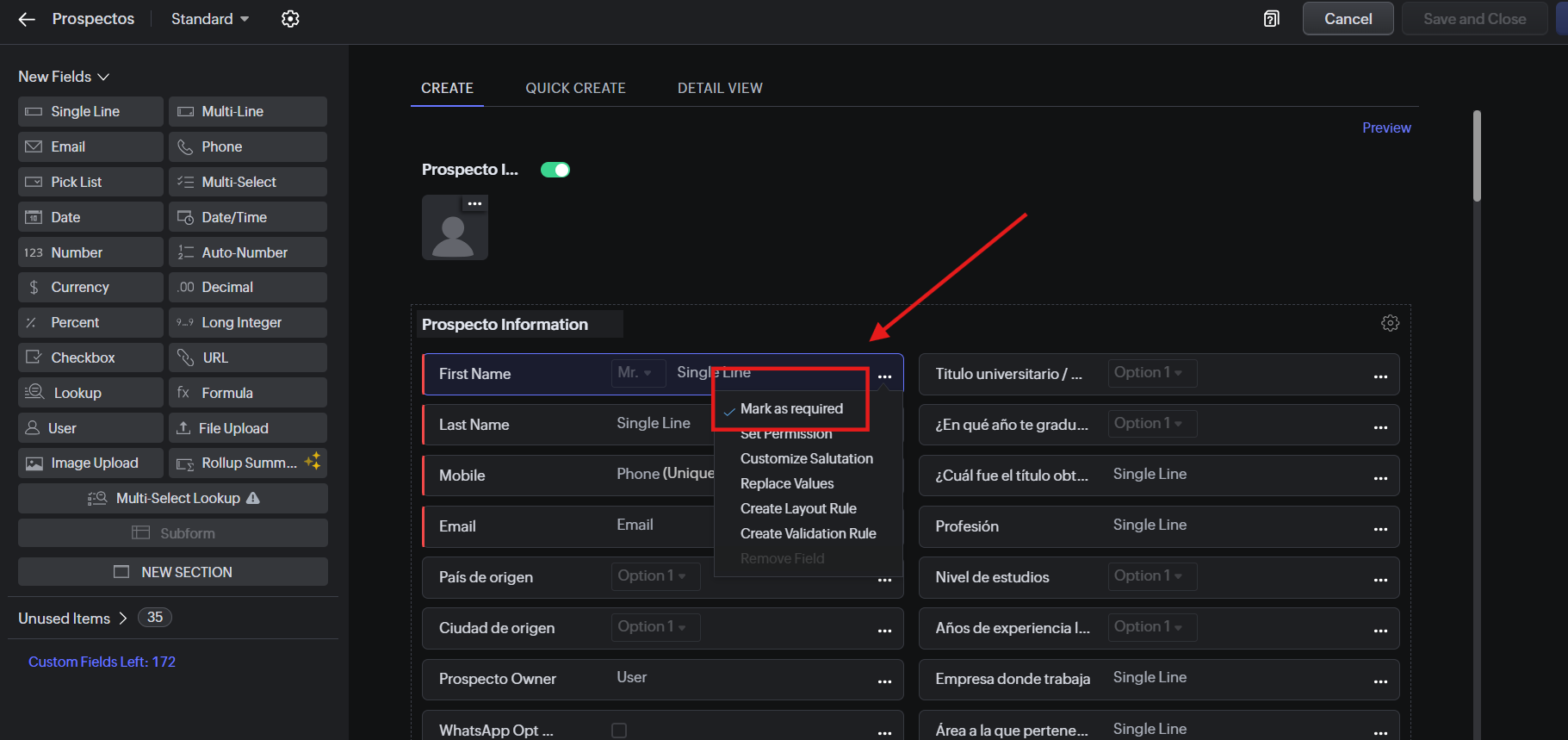
Task: Open Prospecto Information section settings gear
Action: point(1390,323)
